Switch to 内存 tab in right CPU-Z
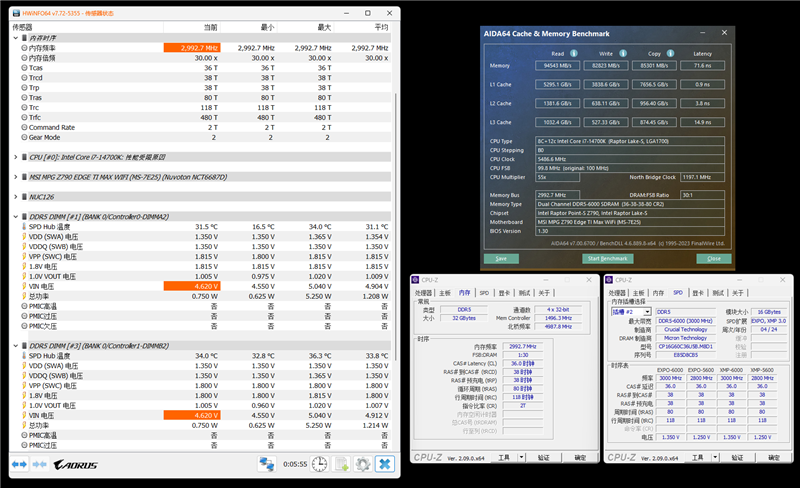This screenshot has height=488, width=800. coord(658,292)
